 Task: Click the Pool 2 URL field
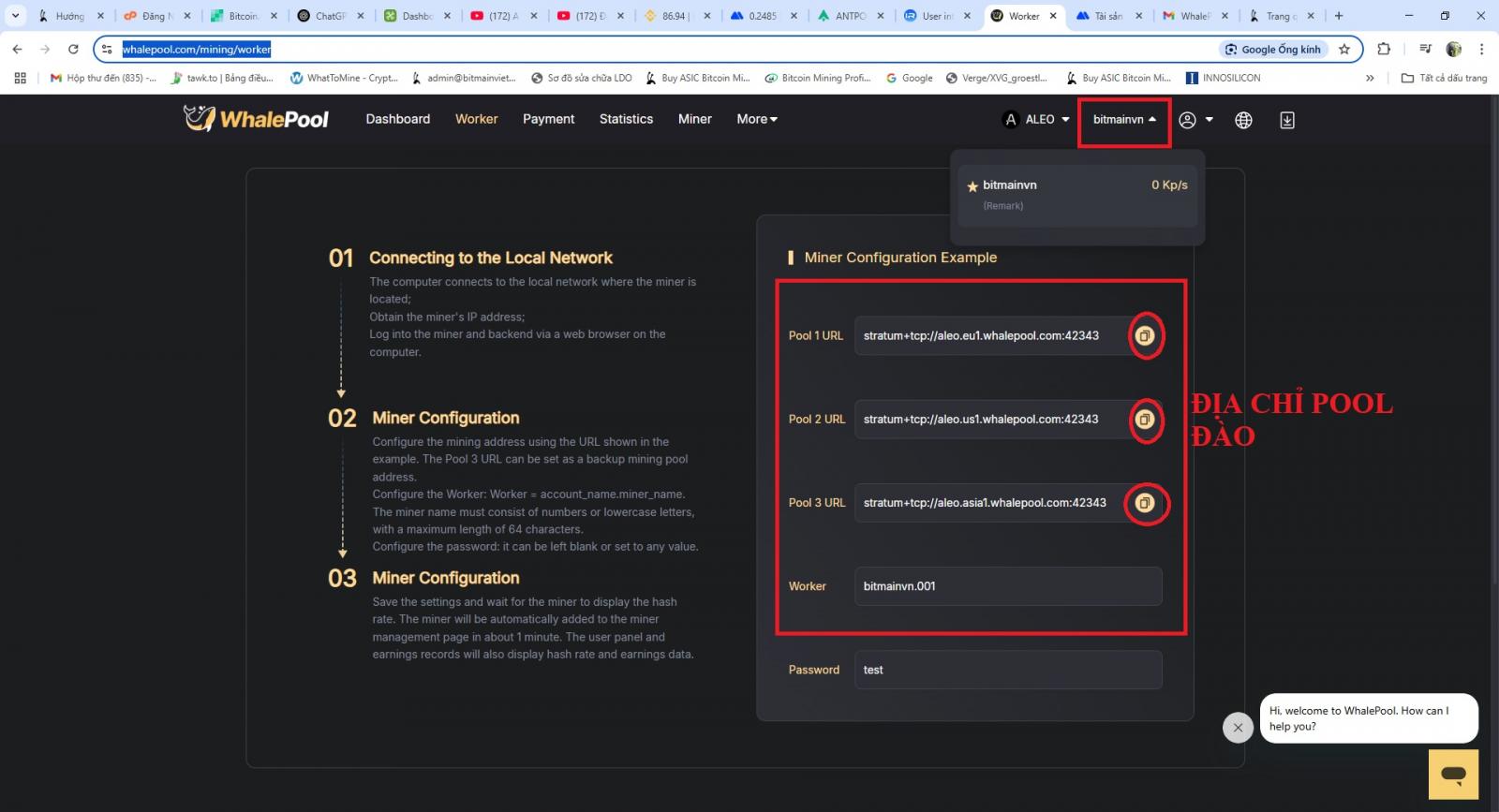click(1008, 419)
